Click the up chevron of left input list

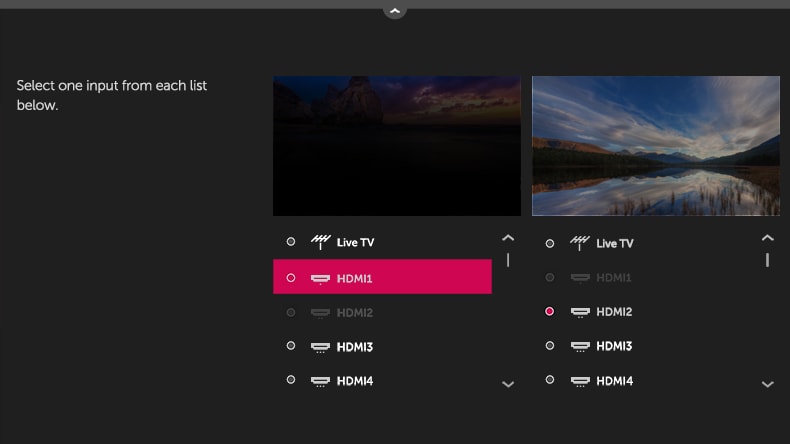(x=508, y=238)
